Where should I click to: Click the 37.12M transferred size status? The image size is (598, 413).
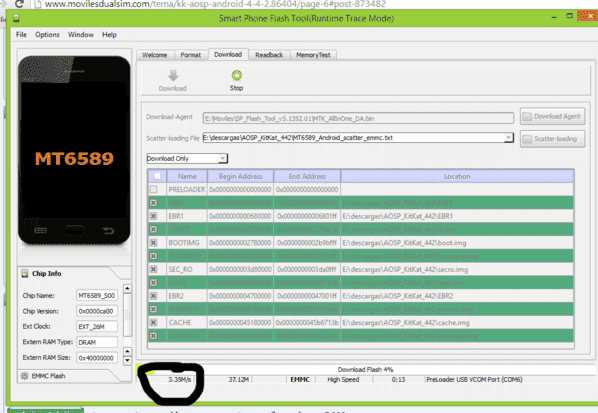pos(239,379)
